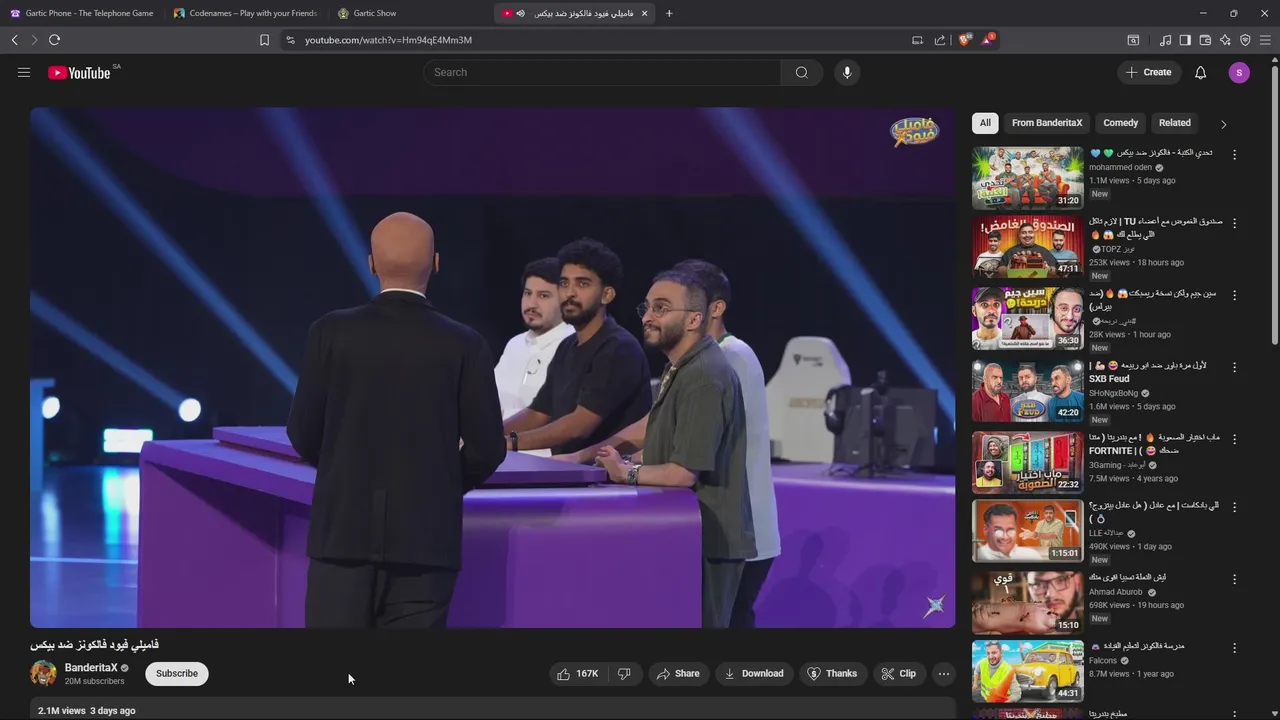Click the Download button

coord(753,674)
